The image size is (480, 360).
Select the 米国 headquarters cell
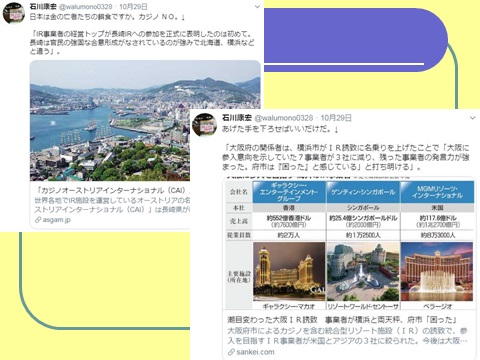click(x=437, y=208)
